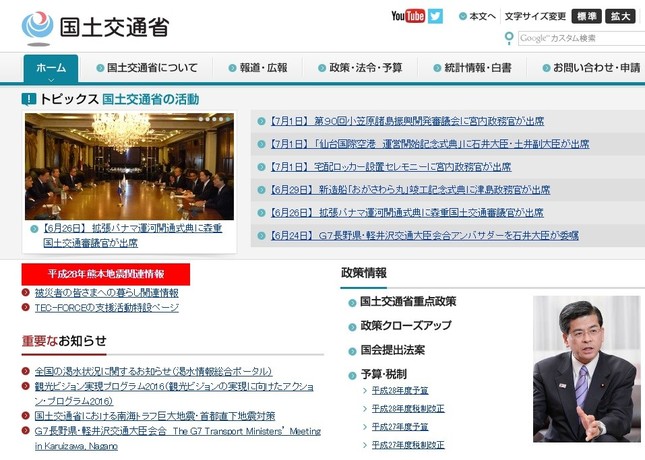Click the bullet icon next to 本文へ
Screen dimensions: 645x460
(x=463, y=16)
